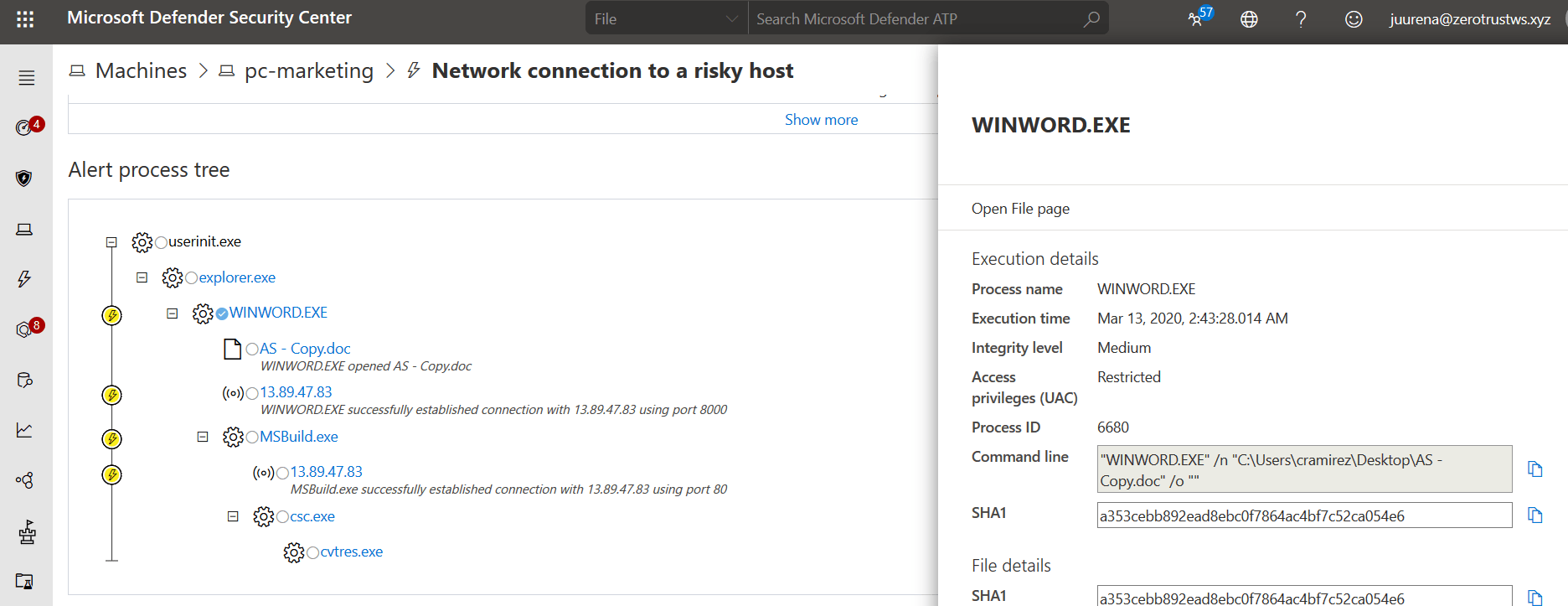
Task: Open the lightning bolt alerts icon in sidebar
Action: (x=24, y=278)
